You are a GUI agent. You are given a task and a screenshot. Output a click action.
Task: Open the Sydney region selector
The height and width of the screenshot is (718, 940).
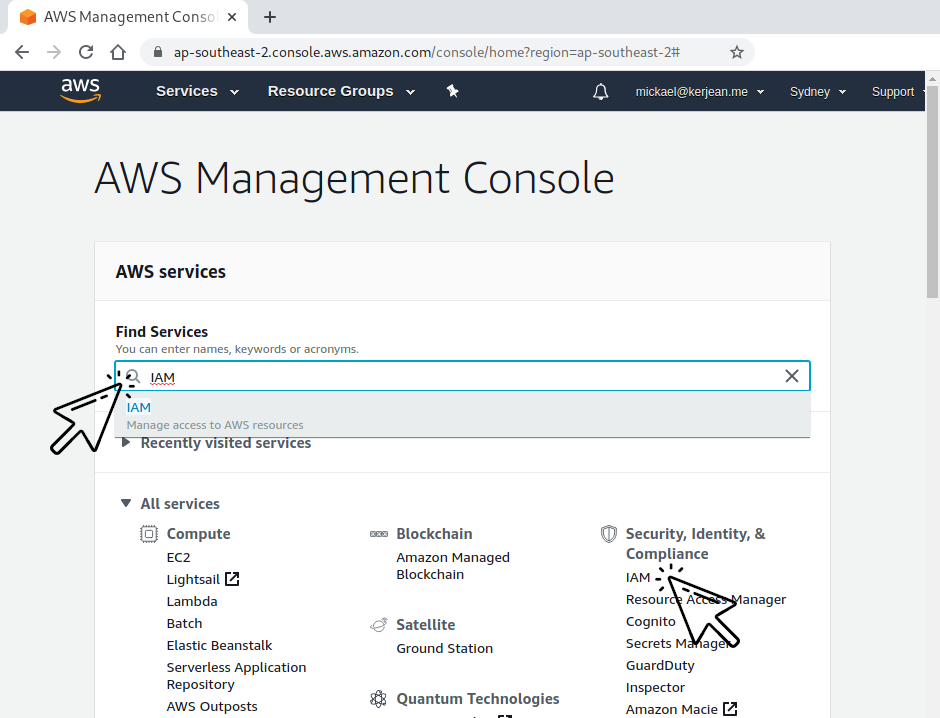[818, 92]
